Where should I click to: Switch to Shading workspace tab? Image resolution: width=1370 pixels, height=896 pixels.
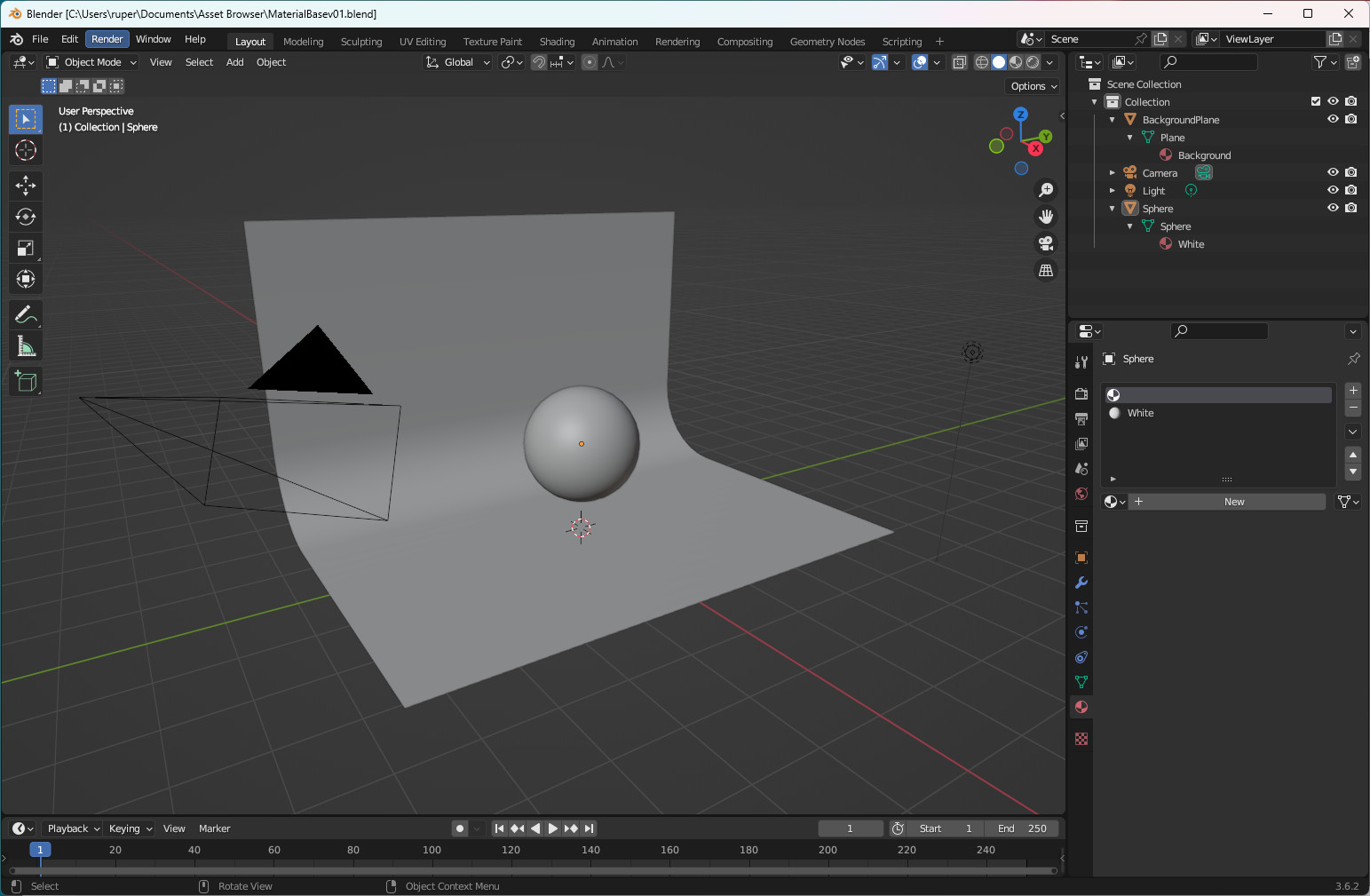557,42
